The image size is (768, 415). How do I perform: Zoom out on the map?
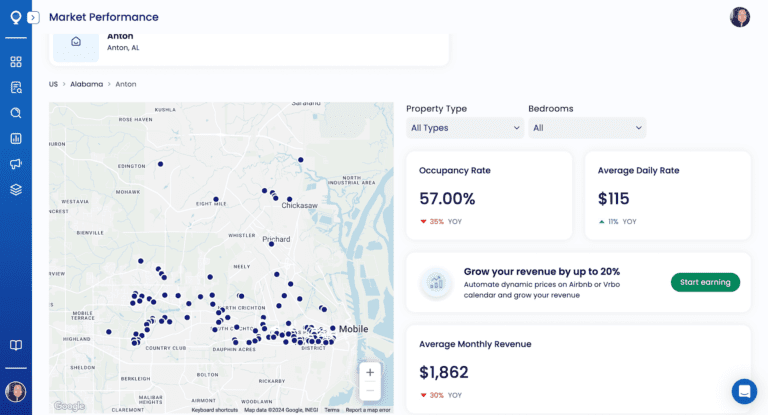(370, 391)
